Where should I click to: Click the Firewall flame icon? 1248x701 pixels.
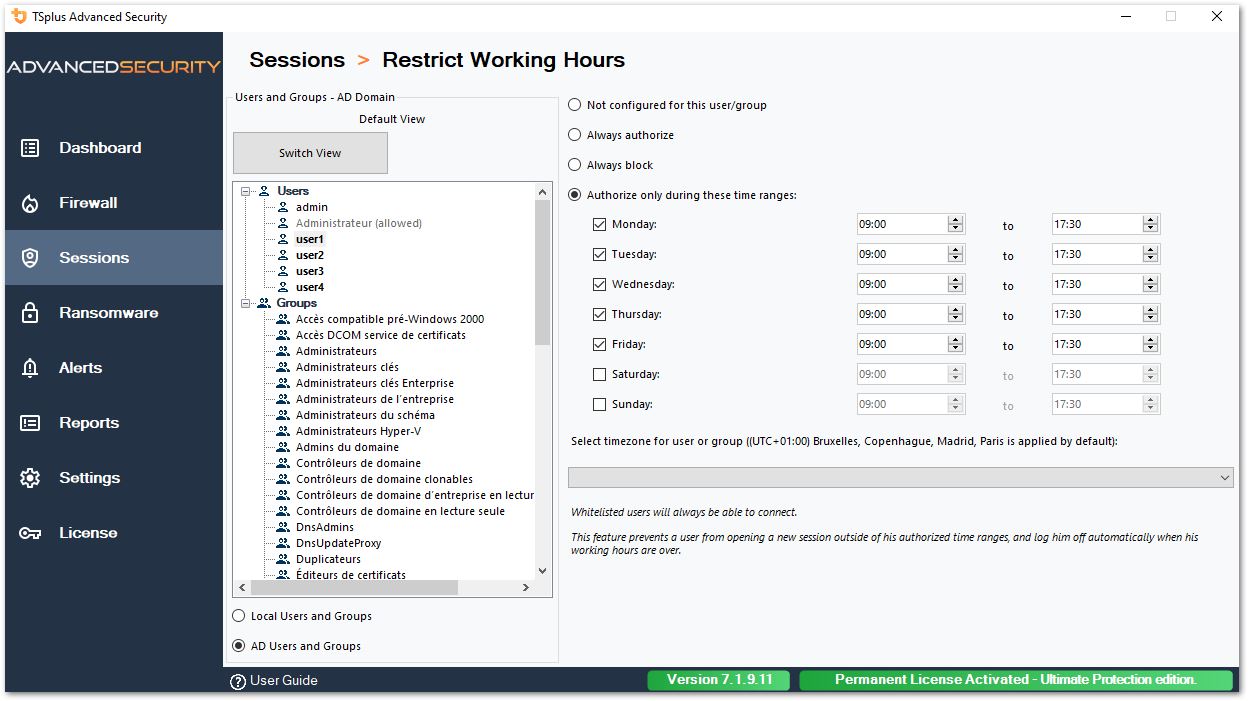(x=30, y=204)
